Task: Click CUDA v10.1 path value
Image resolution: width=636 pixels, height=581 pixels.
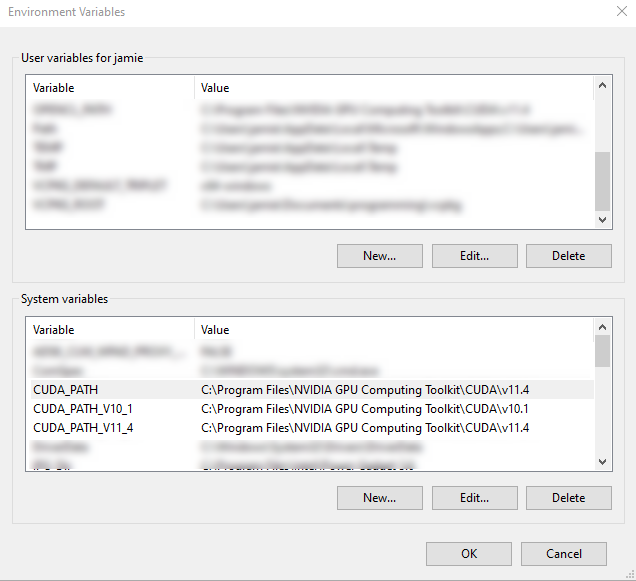Action: pyautogui.click(x=364, y=408)
